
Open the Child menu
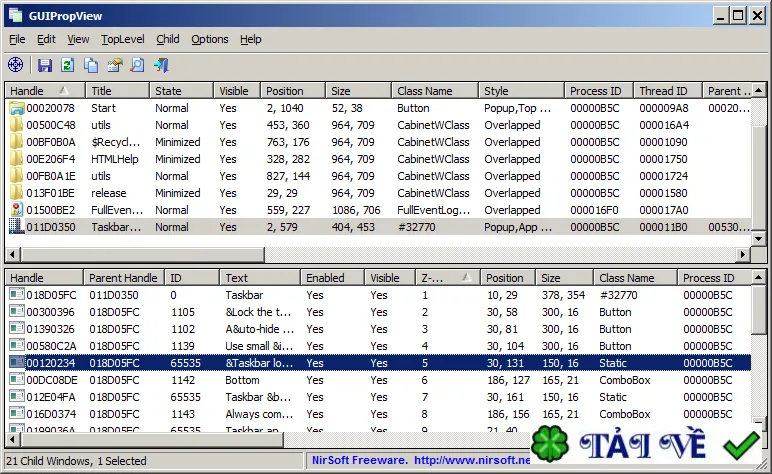coord(168,39)
